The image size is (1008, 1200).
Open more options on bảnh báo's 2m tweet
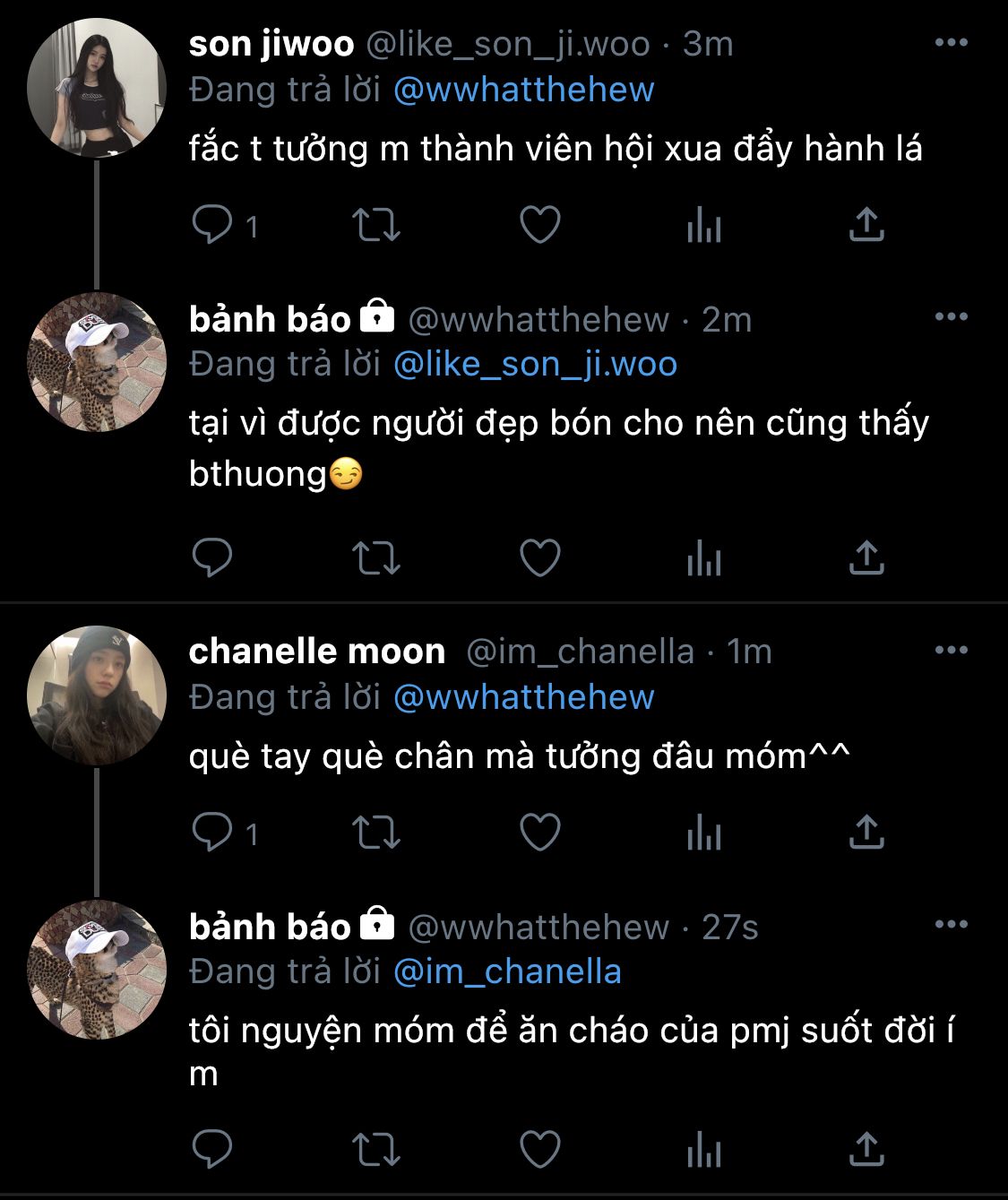[x=952, y=316]
